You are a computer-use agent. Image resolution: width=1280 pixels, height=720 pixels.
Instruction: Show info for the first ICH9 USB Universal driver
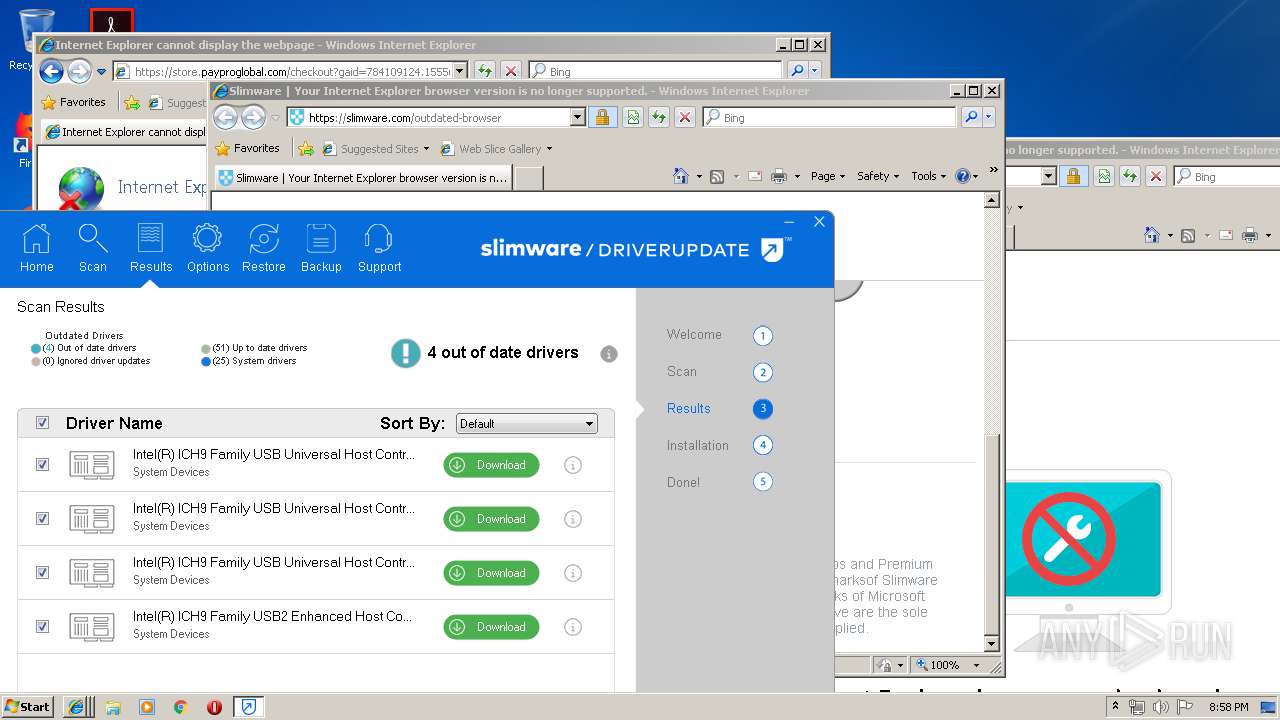click(x=573, y=465)
